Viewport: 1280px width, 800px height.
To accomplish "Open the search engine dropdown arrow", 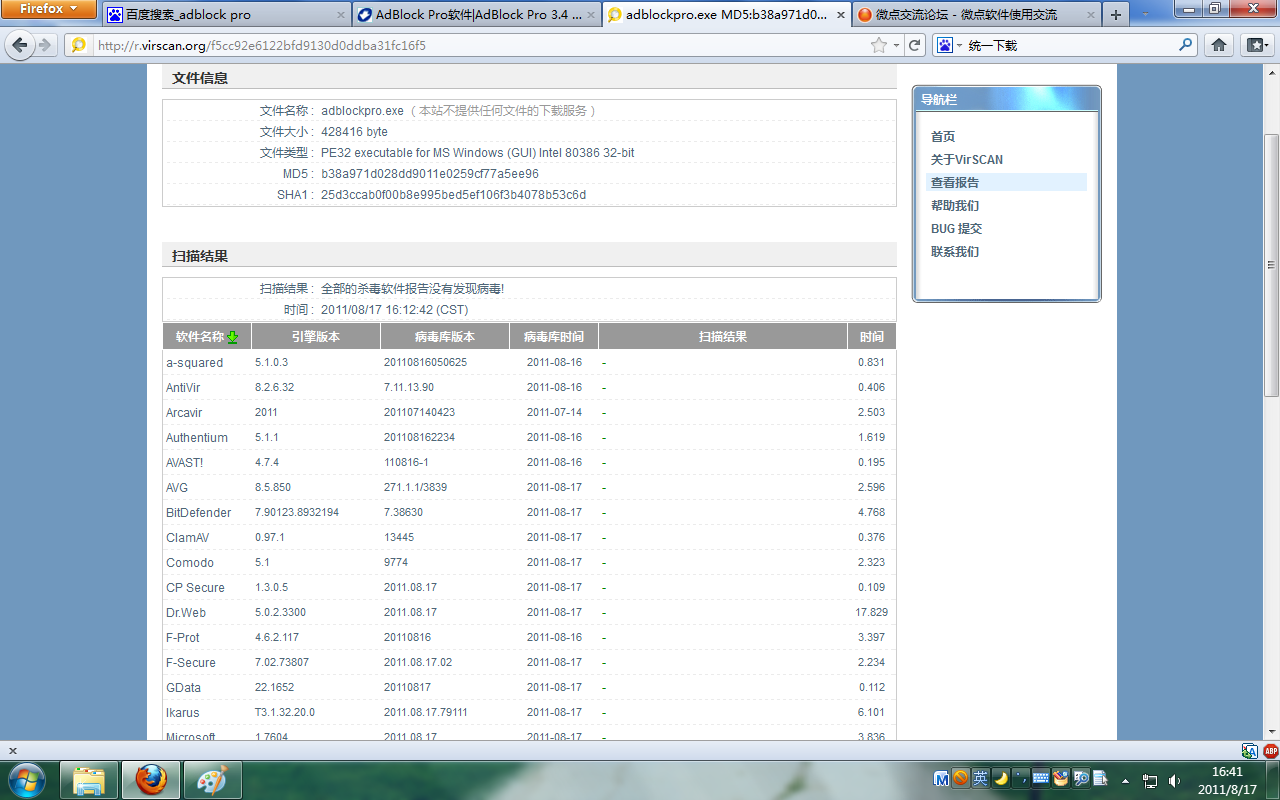I will click(959, 46).
